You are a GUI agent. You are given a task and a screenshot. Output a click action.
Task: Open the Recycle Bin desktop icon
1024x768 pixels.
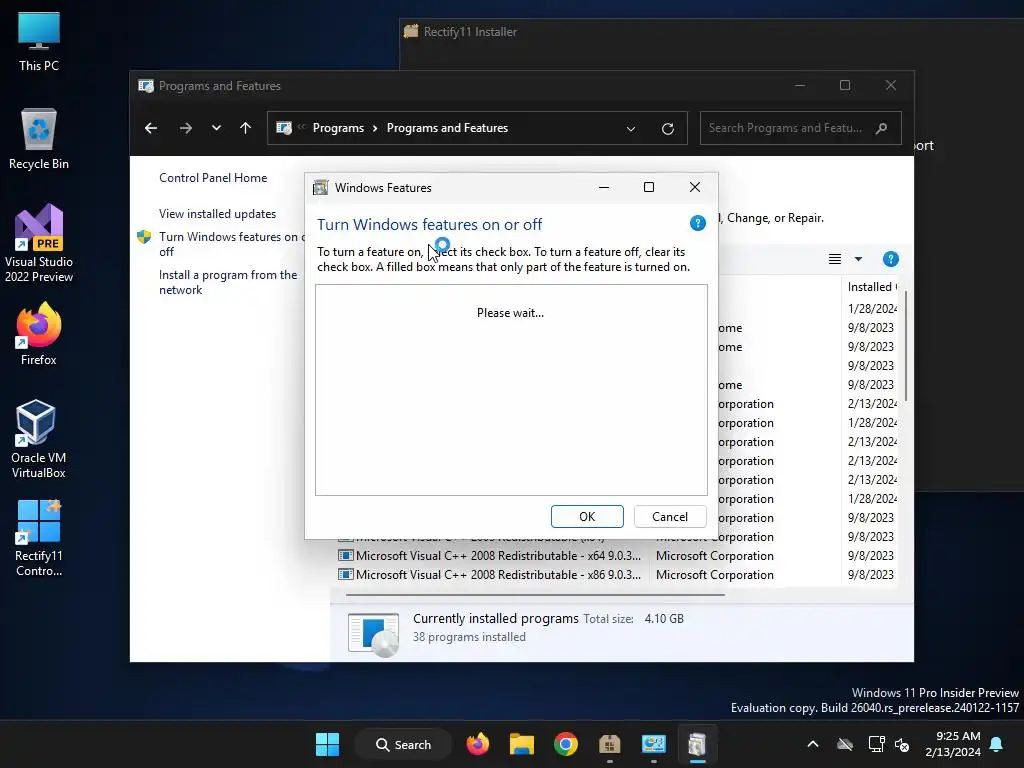tap(39, 139)
